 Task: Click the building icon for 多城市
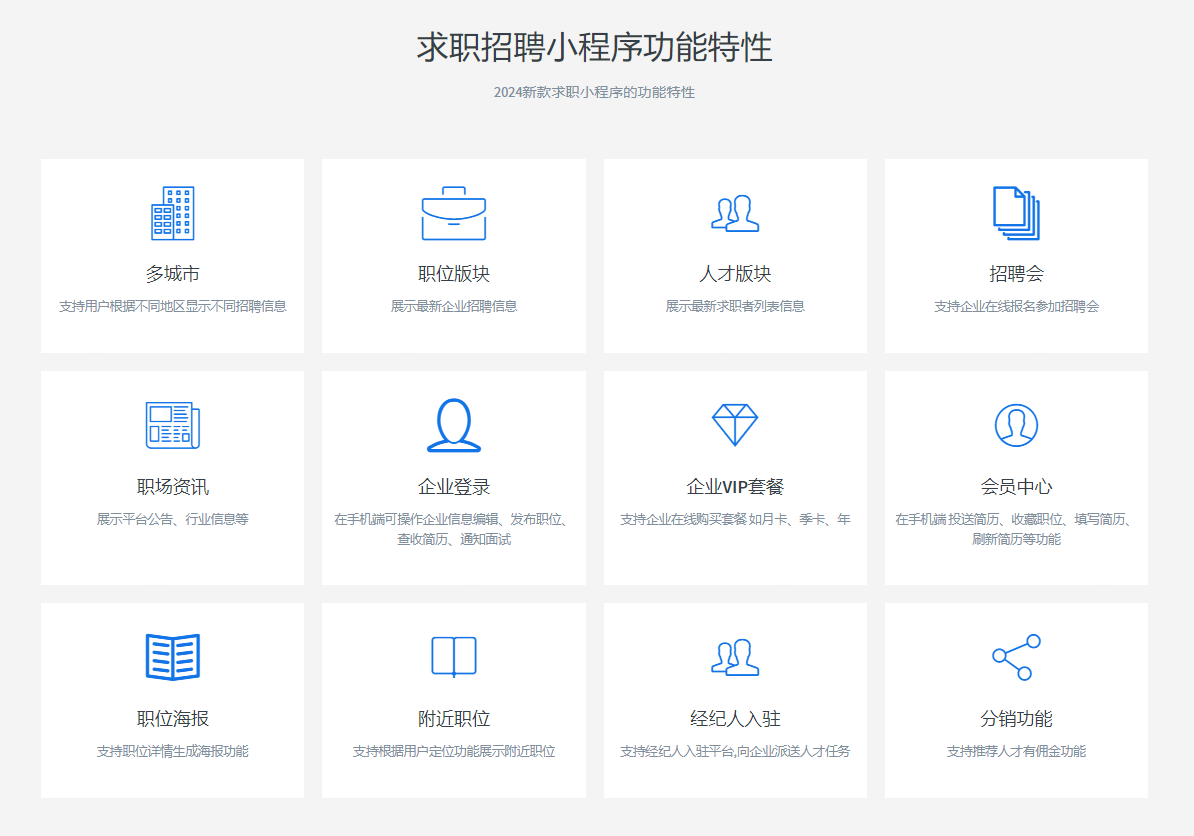click(172, 213)
